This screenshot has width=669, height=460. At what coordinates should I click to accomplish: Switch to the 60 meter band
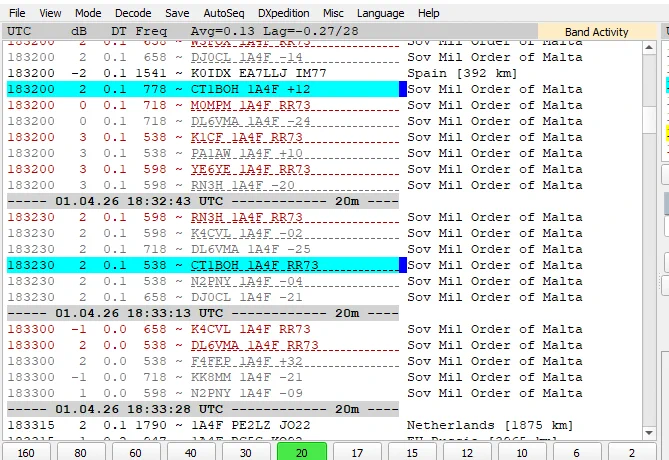tap(136, 452)
